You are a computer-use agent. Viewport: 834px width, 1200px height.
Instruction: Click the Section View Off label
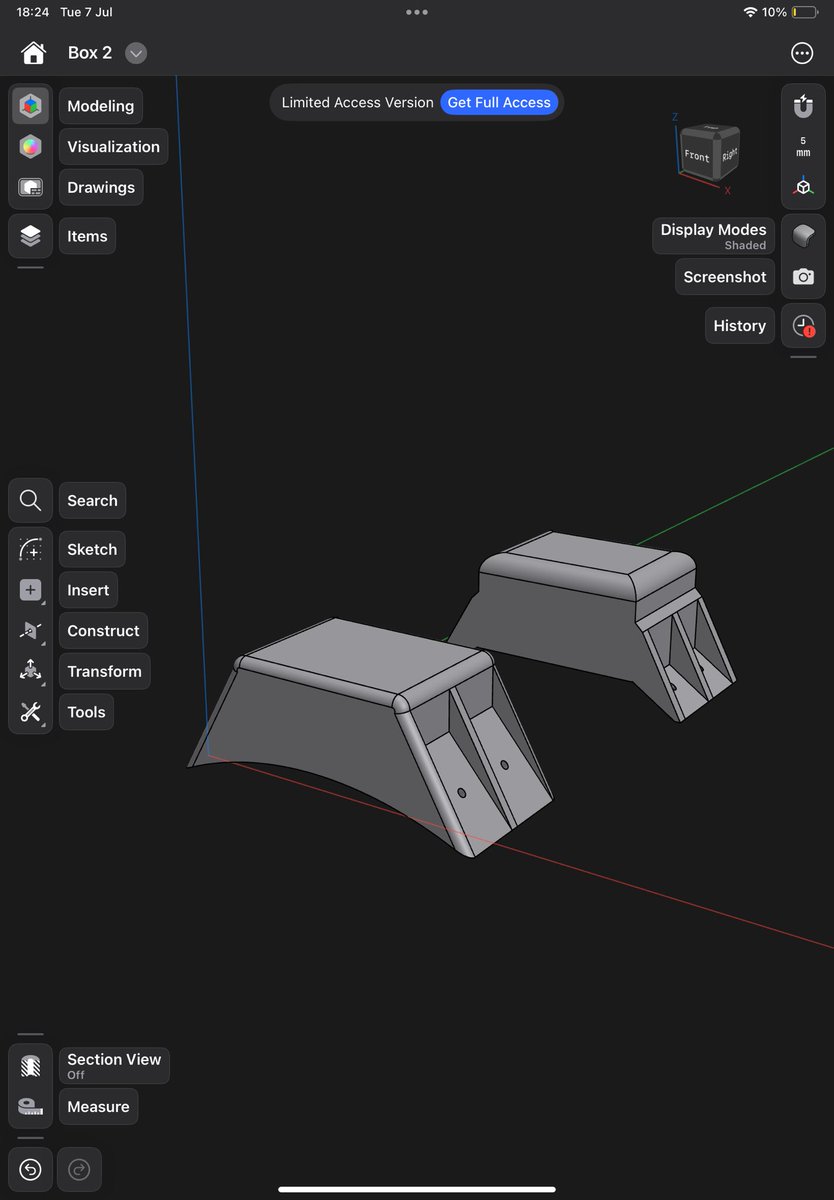(x=114, y=1065)
